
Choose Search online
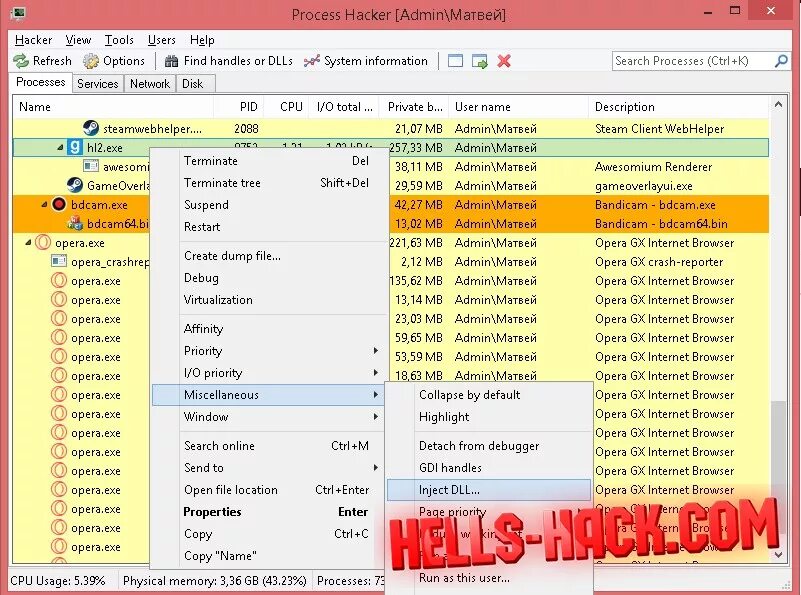pos(270,446)
